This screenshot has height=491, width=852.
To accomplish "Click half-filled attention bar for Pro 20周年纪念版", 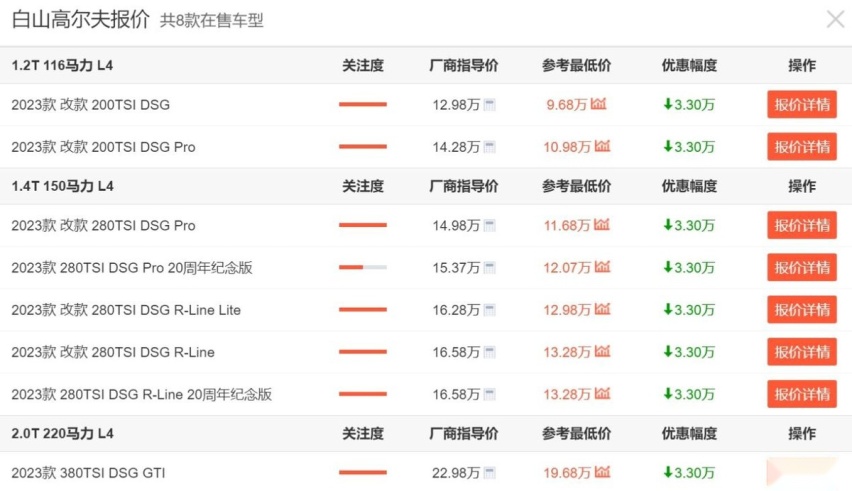I will [363, 267].
